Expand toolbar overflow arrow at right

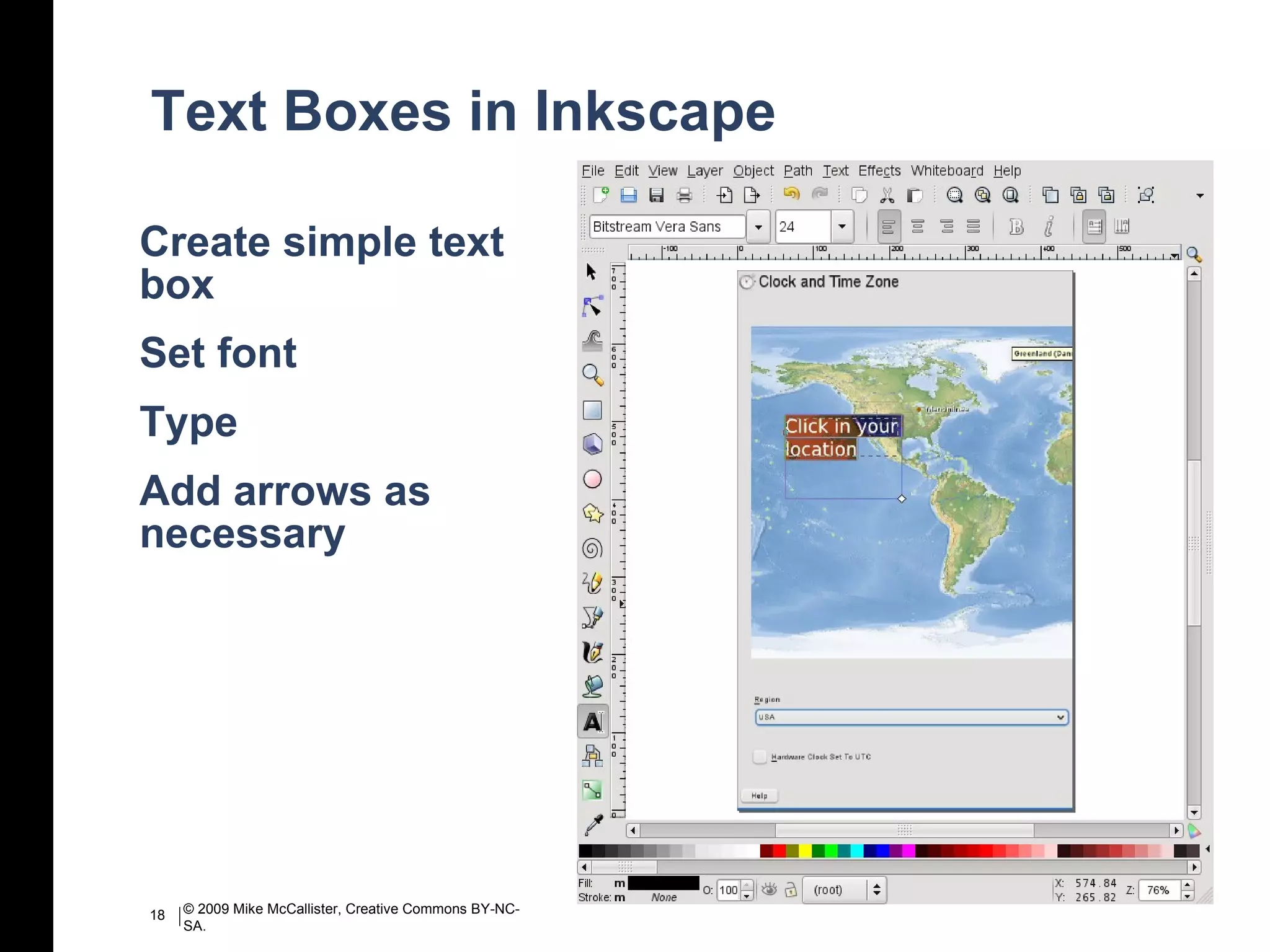pos(1200,196)
